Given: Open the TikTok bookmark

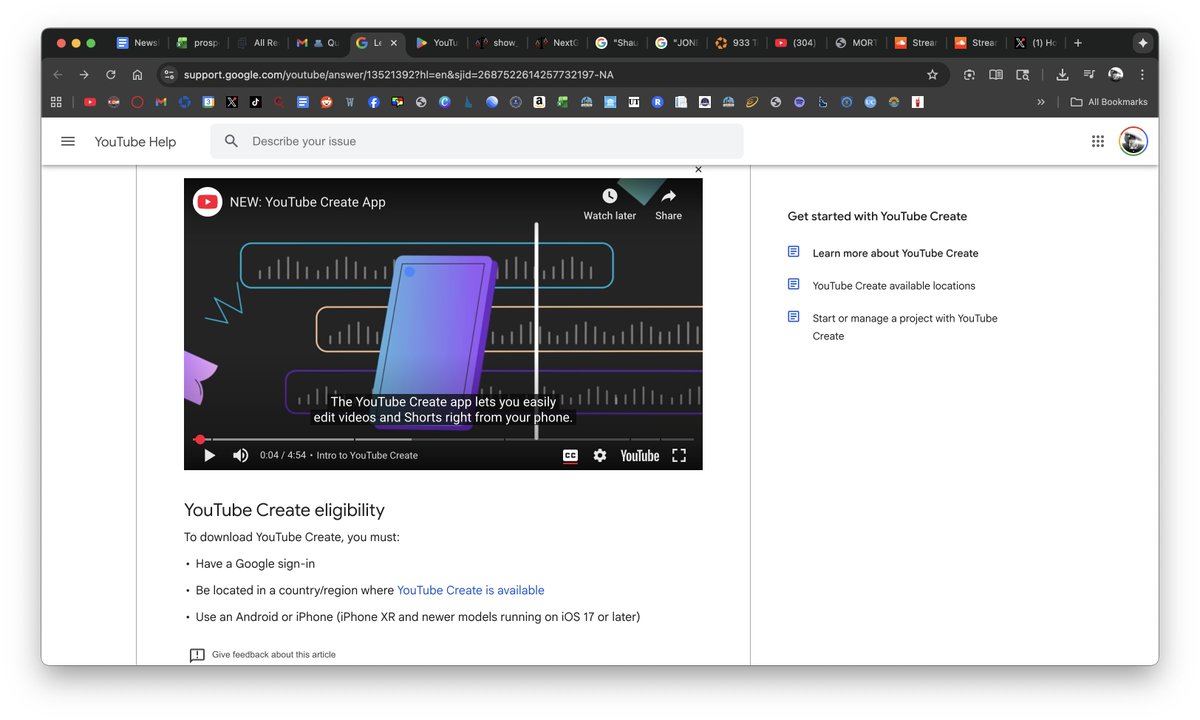Looking at the screenshot, I should coord(256,102).
